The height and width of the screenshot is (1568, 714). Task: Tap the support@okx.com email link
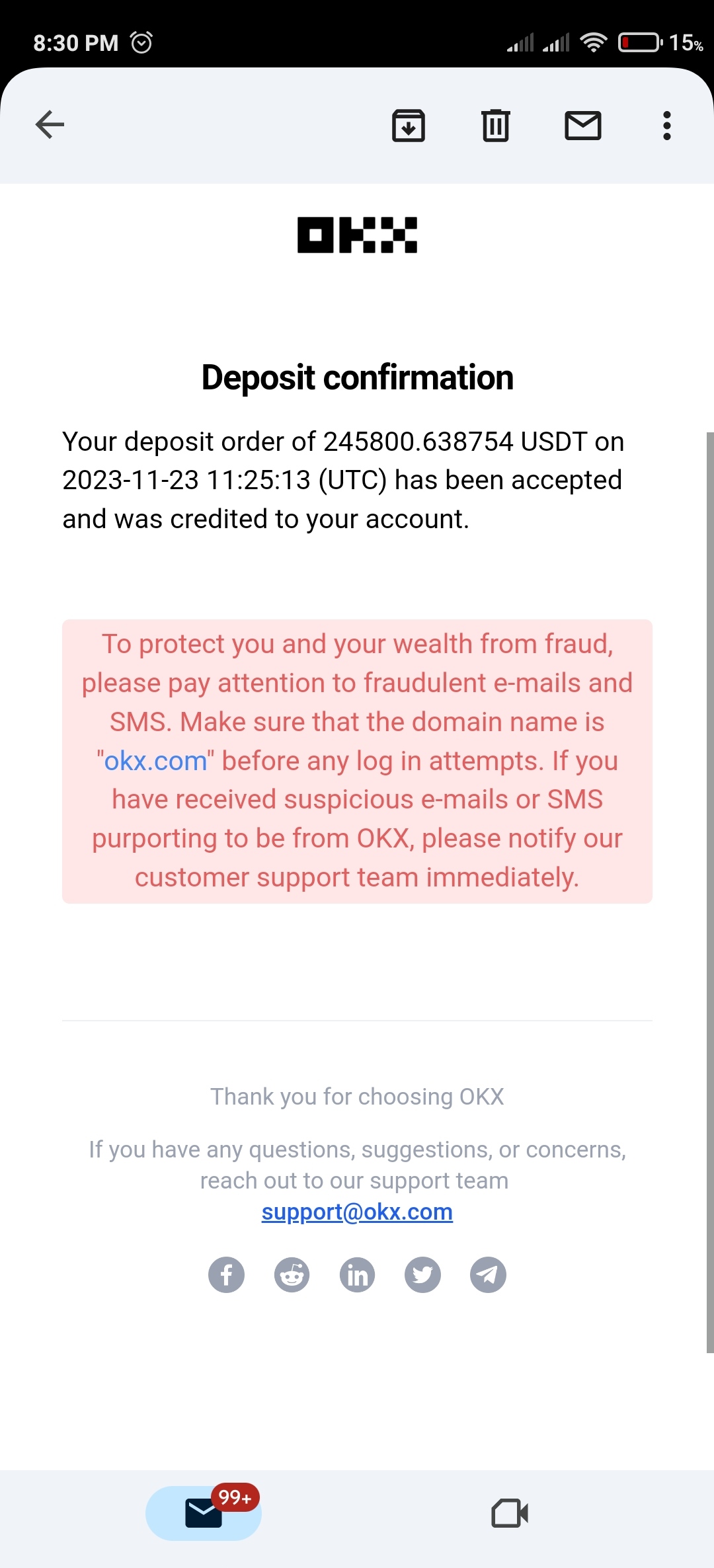click(357, 1212)
